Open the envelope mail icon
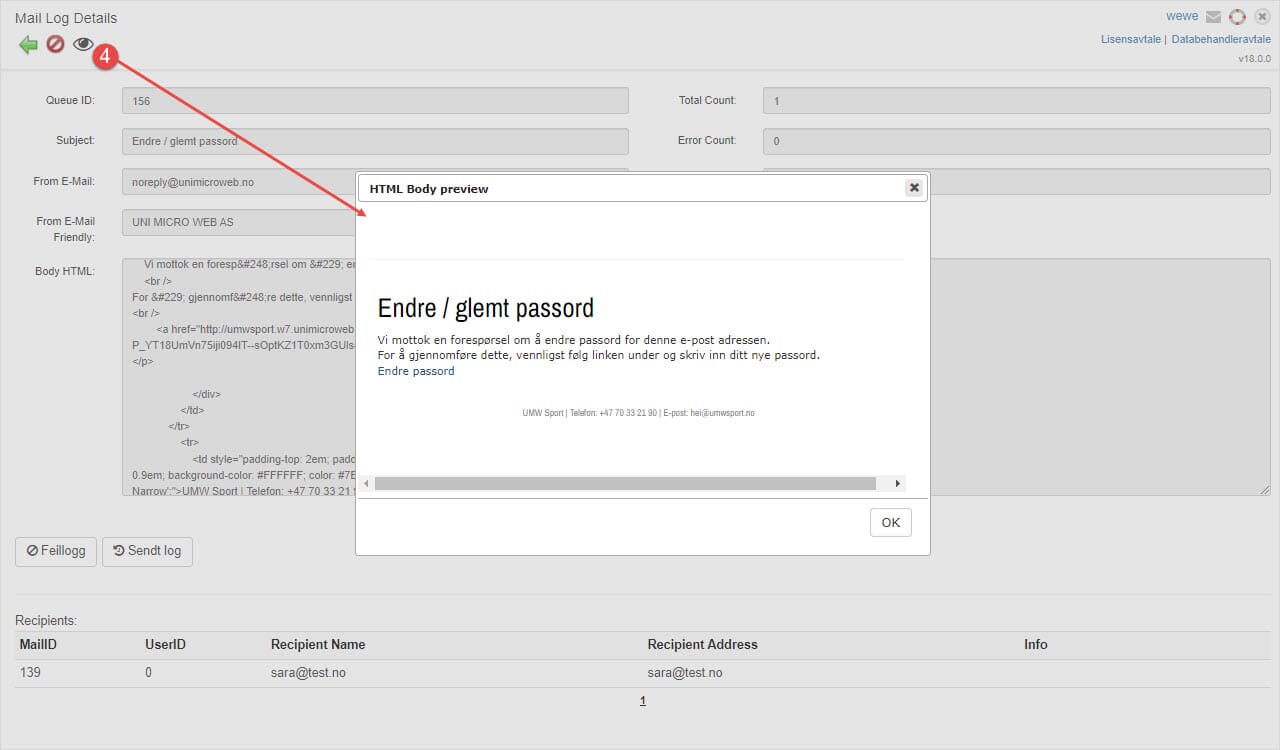 pyautogui.click(x=1213, y=17)
